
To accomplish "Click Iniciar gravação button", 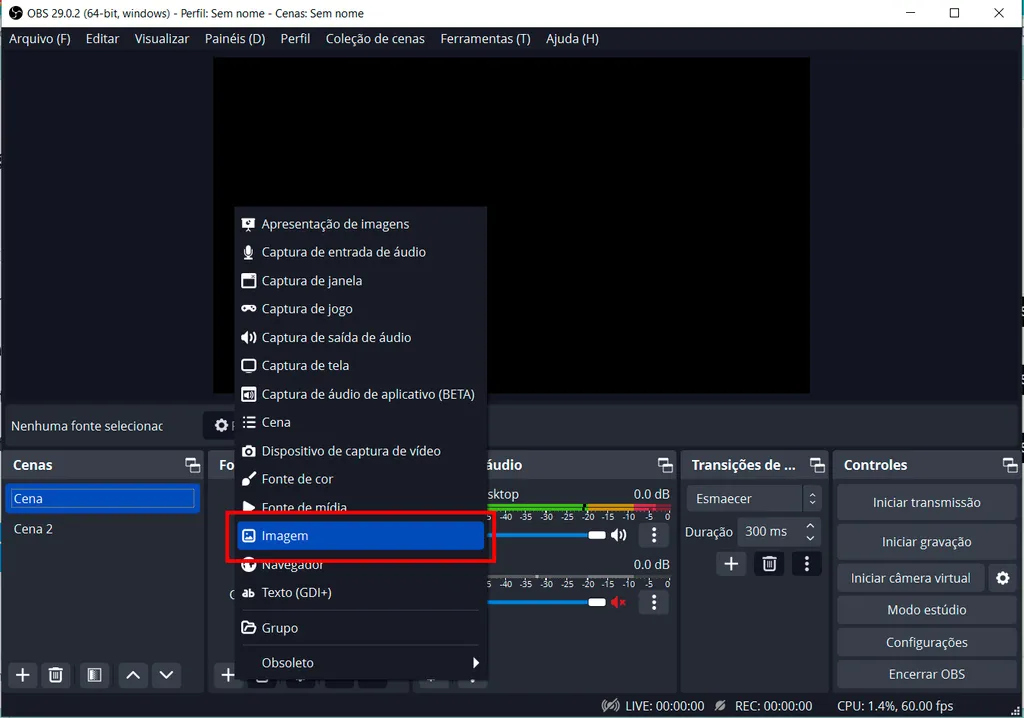I will [927, 542].
